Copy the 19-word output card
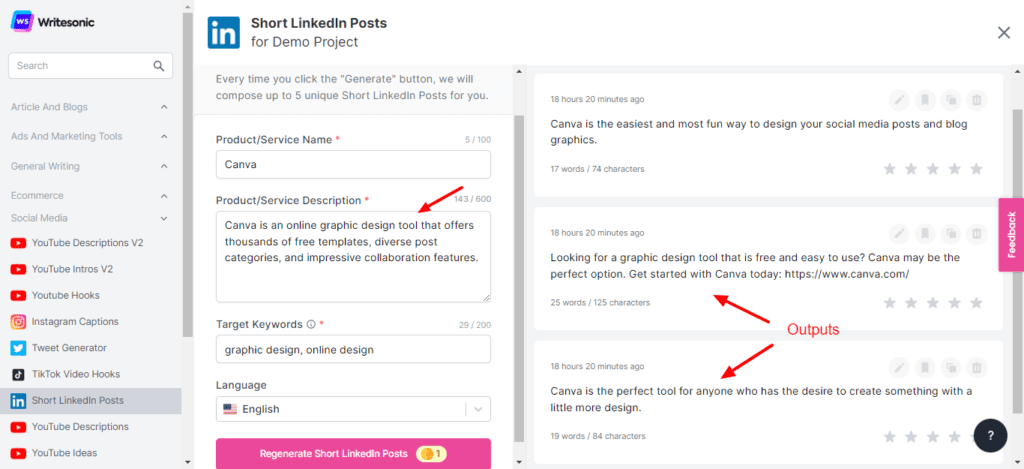 tap(951, 367)
